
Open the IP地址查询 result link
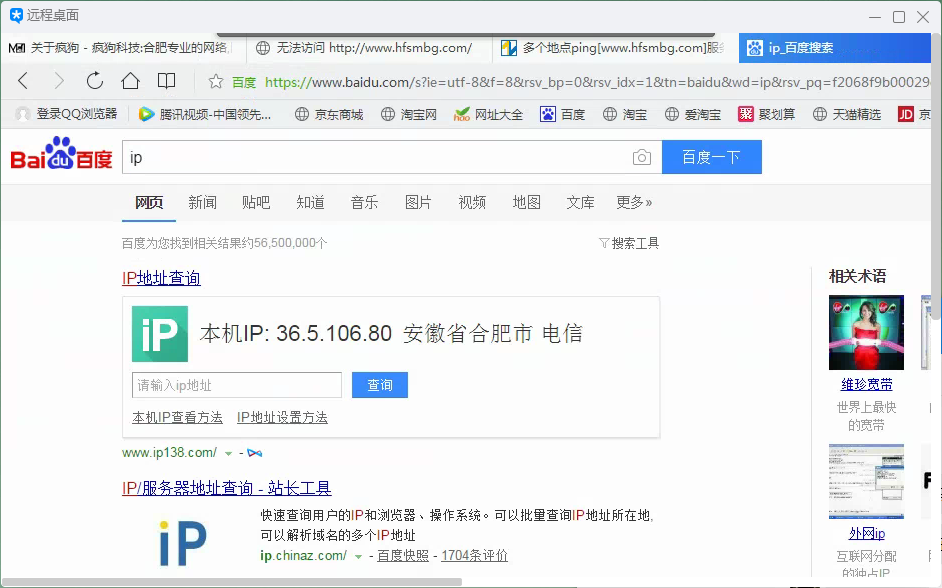point(161,278)
